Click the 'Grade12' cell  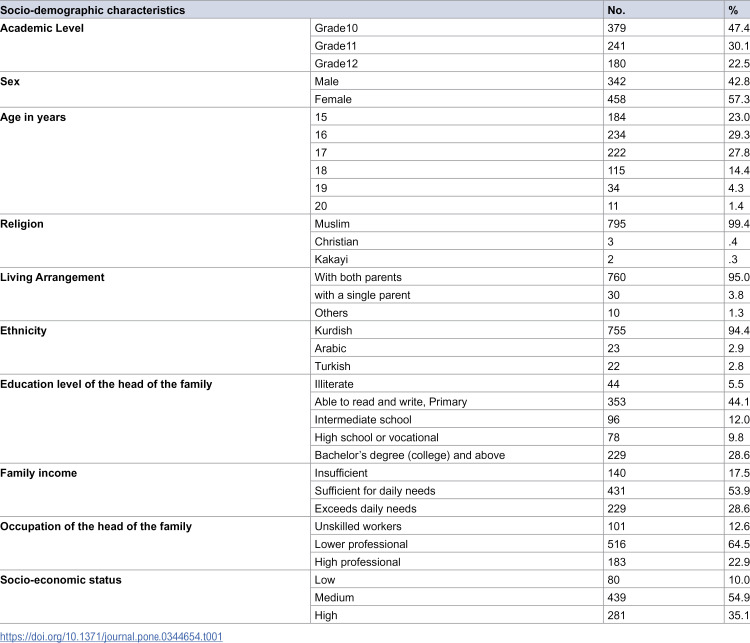pyautogui.click(x=336, y=64)
